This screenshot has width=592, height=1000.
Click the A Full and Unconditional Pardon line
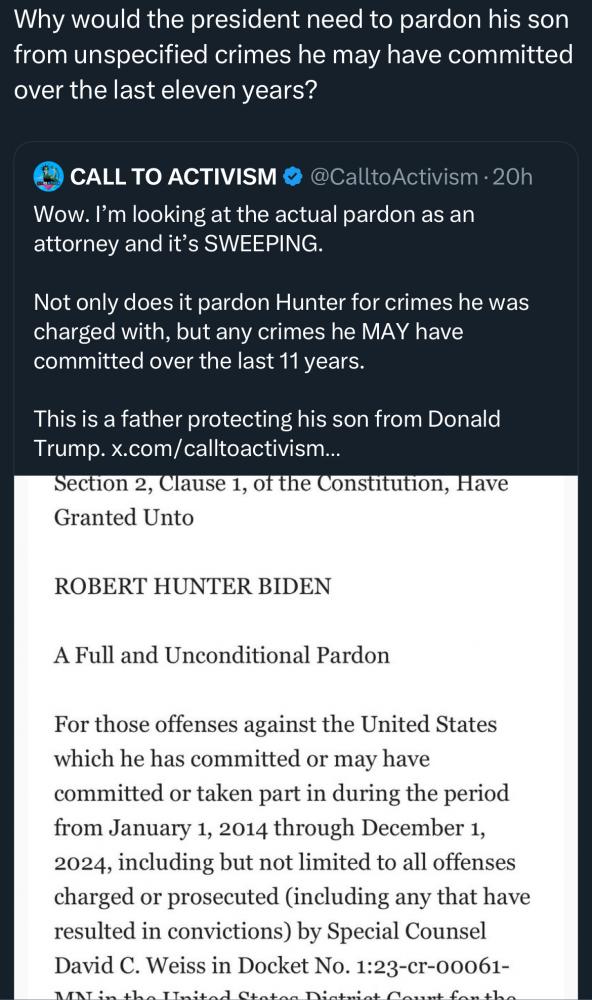click(221, 655)
